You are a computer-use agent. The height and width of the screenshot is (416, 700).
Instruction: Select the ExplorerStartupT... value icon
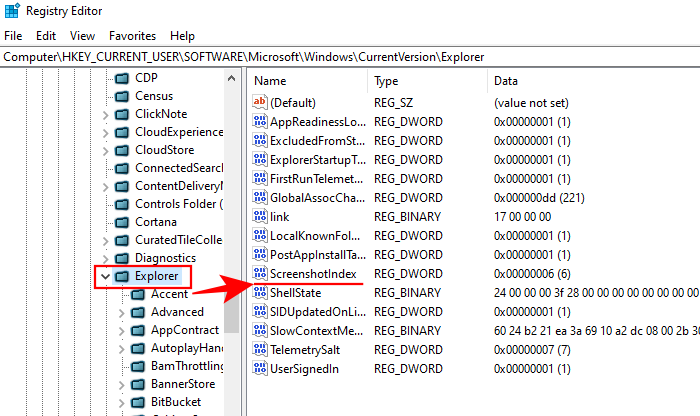[x=259, y=159]
